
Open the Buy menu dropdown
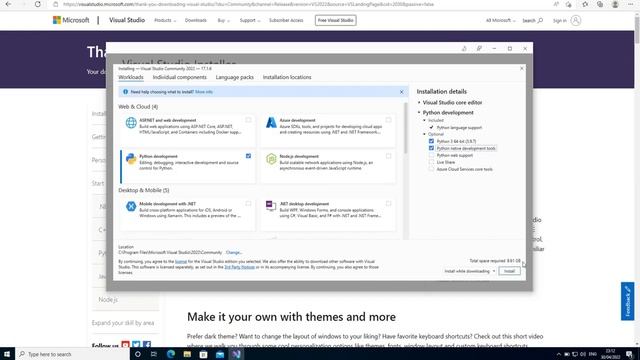tap(223, 20)
